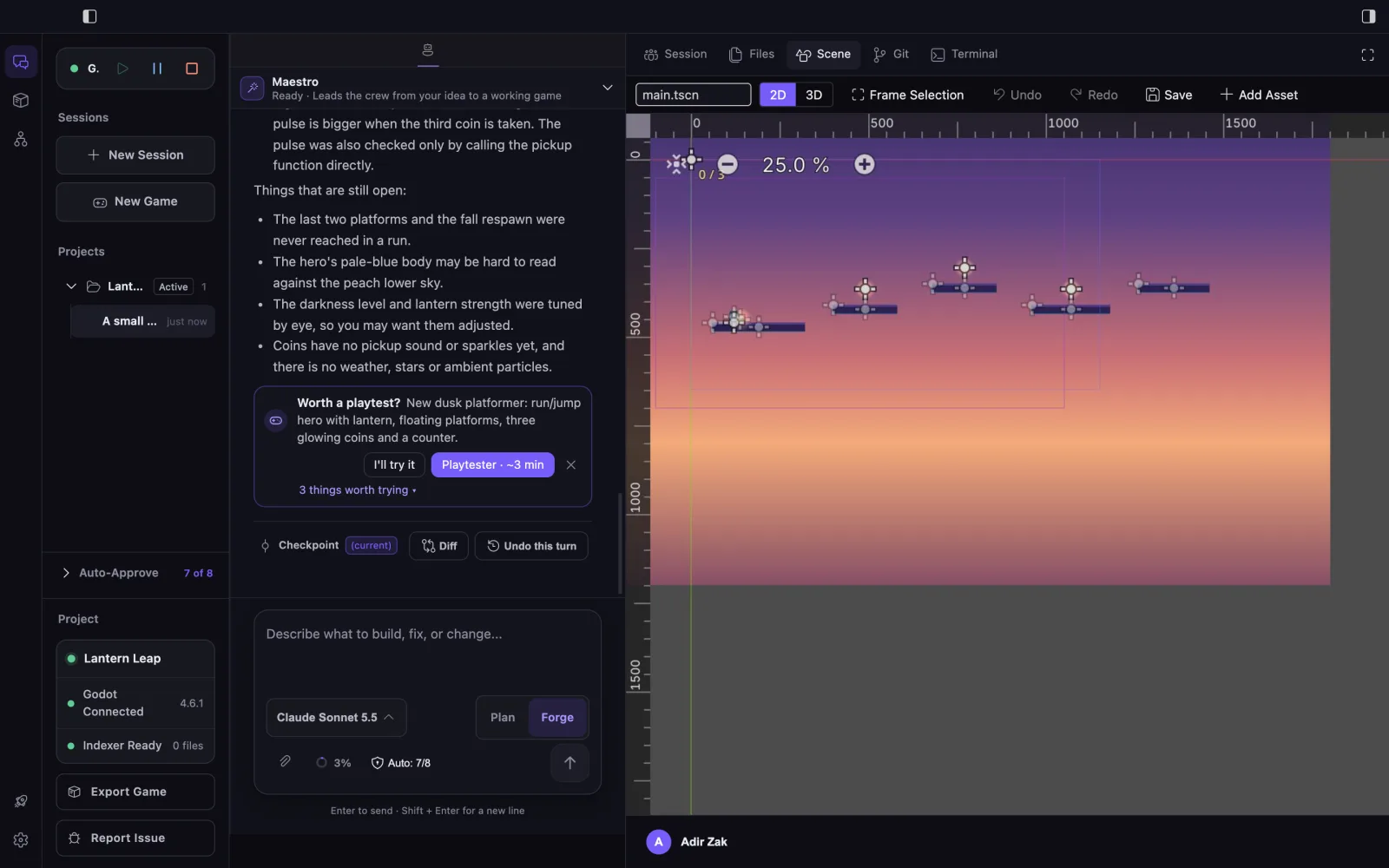Center the view with the recenter icon
Image resolution: width=1389 pixels, height=868 pixels.
click(x=677, y=163)
